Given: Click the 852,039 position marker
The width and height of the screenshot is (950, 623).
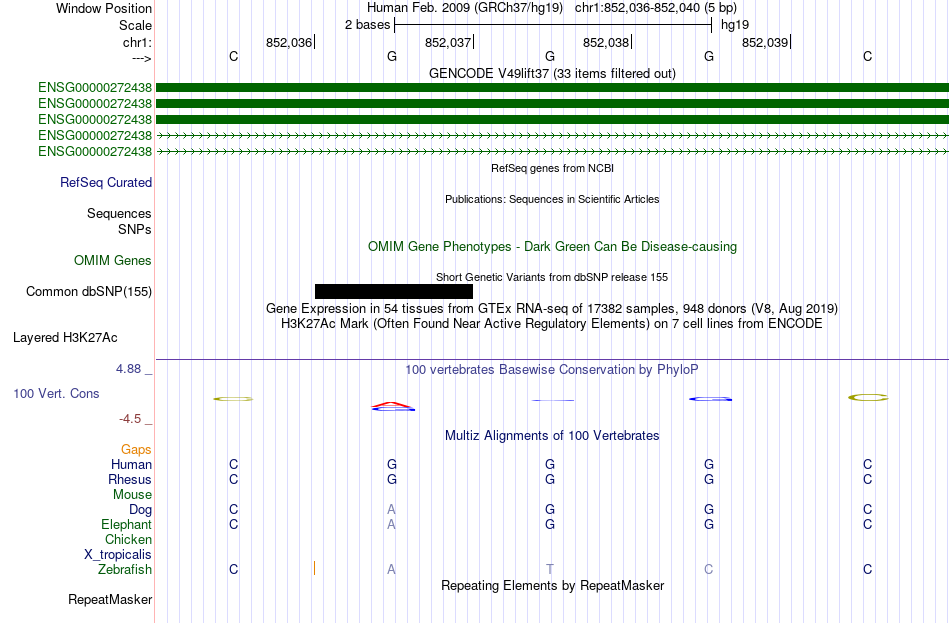Looking at the screenshot, I should coord(766,42).
